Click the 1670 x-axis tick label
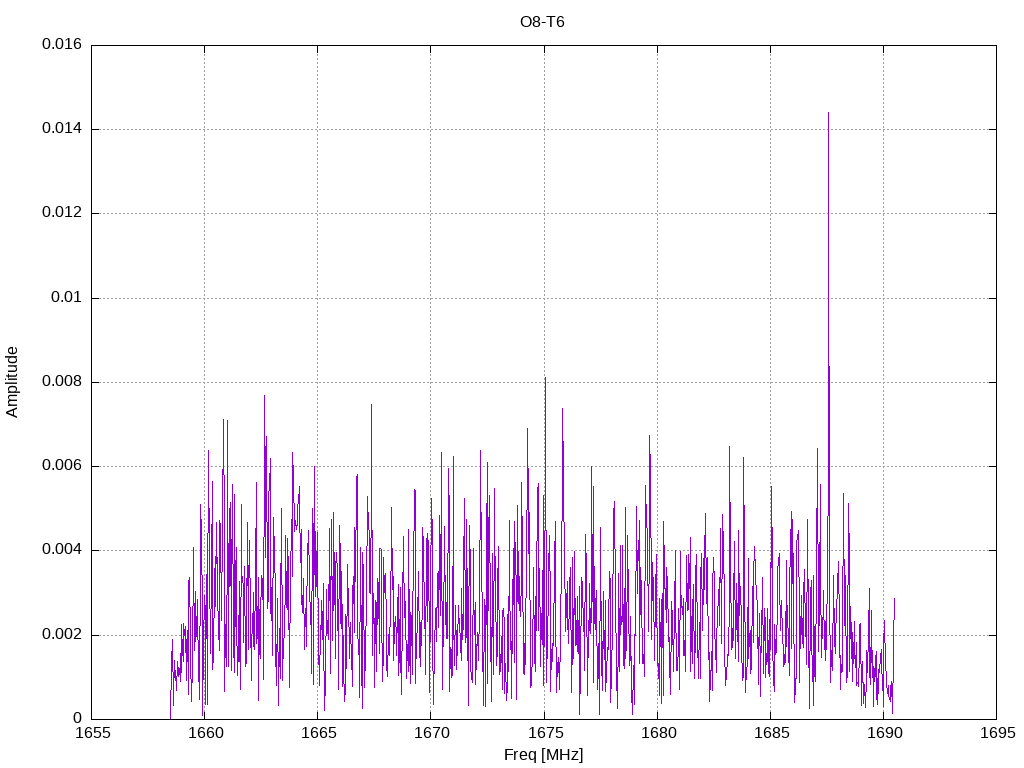Viewport: 1024px width, 768px height. 432,733
